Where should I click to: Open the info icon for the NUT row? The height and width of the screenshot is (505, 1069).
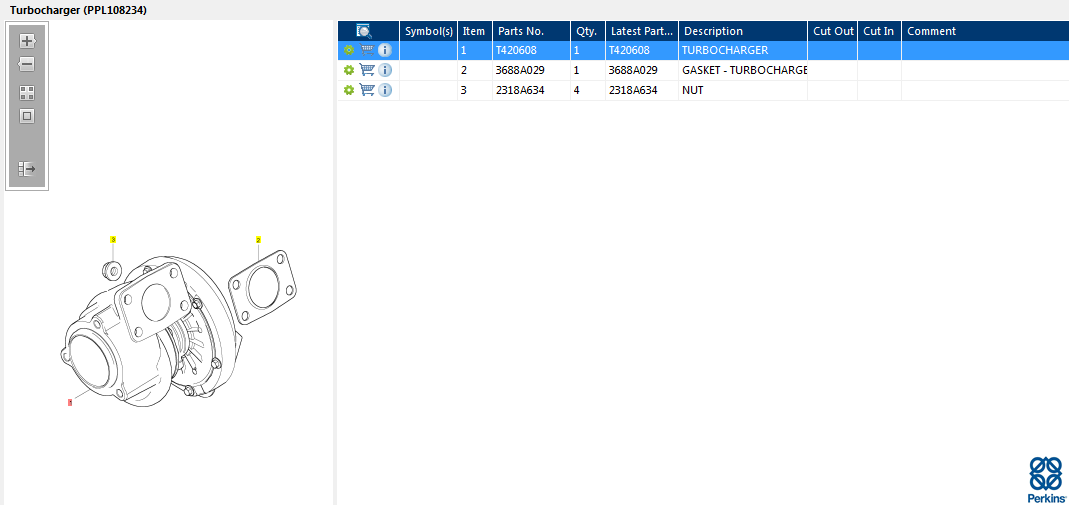click(x=385, y=90)
